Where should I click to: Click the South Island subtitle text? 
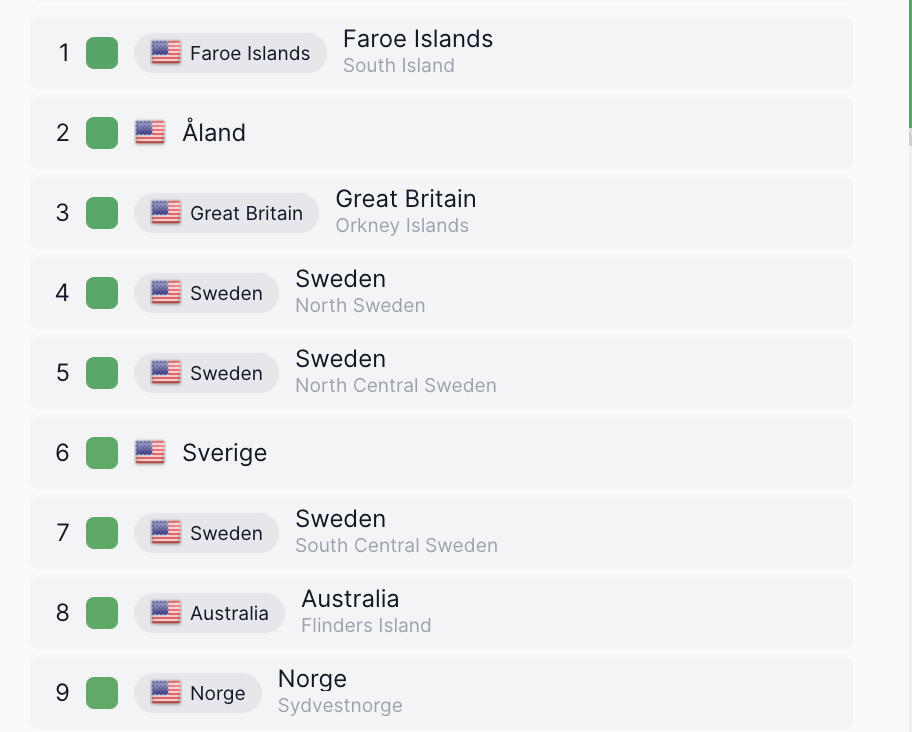[398, 65]
